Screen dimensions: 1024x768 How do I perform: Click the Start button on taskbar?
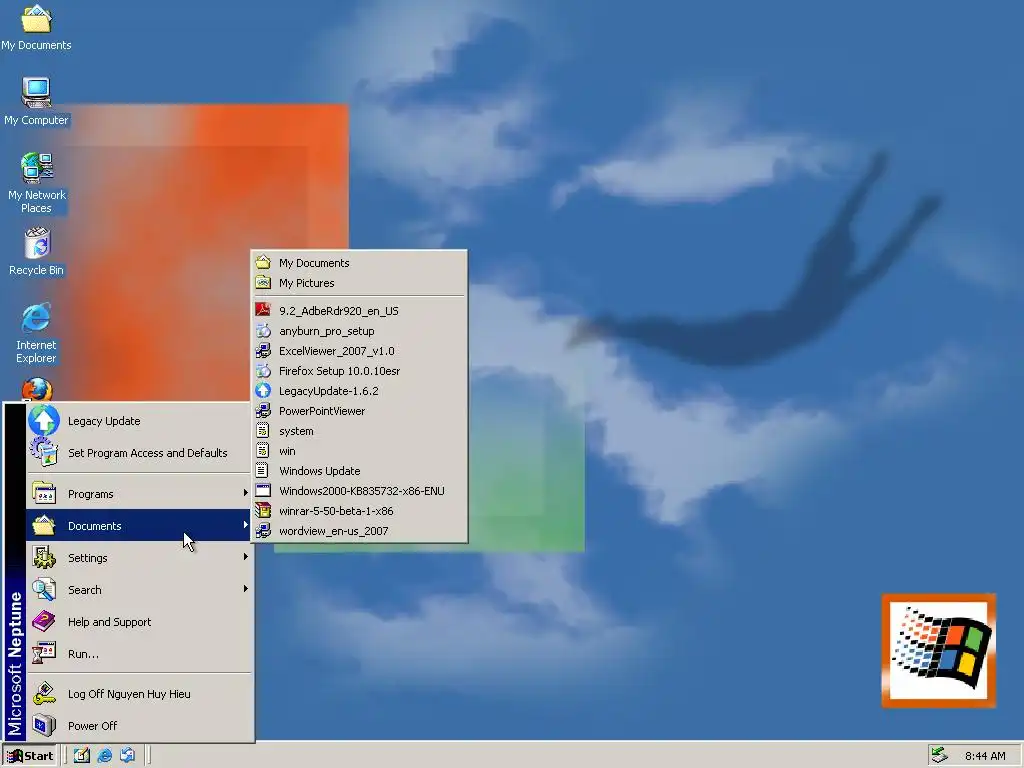coord(30,756)
